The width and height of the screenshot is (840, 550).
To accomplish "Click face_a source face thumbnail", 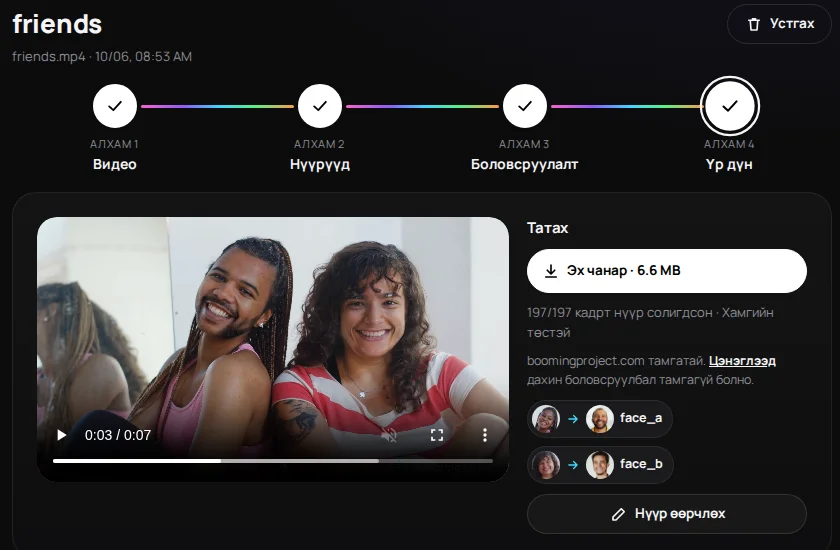I will pyautogui.click(x=546, y=418).
